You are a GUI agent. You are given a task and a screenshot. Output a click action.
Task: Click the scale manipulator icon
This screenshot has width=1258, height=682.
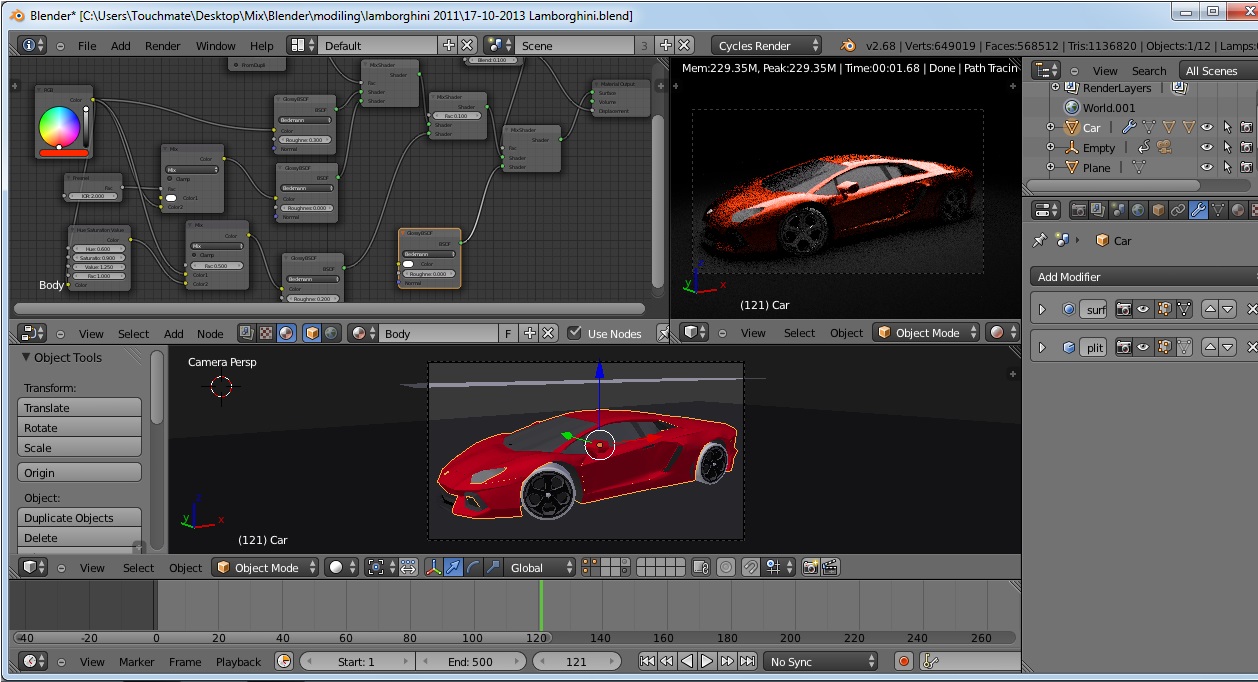[492, 567]
